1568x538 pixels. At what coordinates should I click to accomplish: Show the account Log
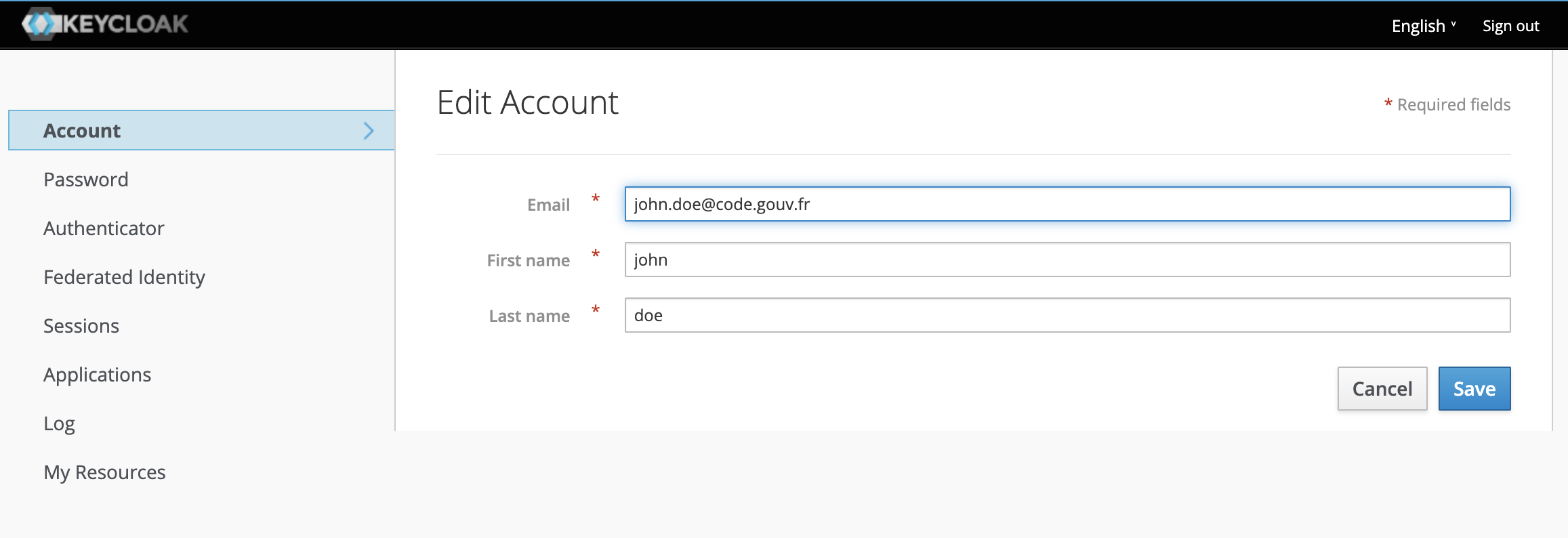pyautogui.click(x=60, y=423)
